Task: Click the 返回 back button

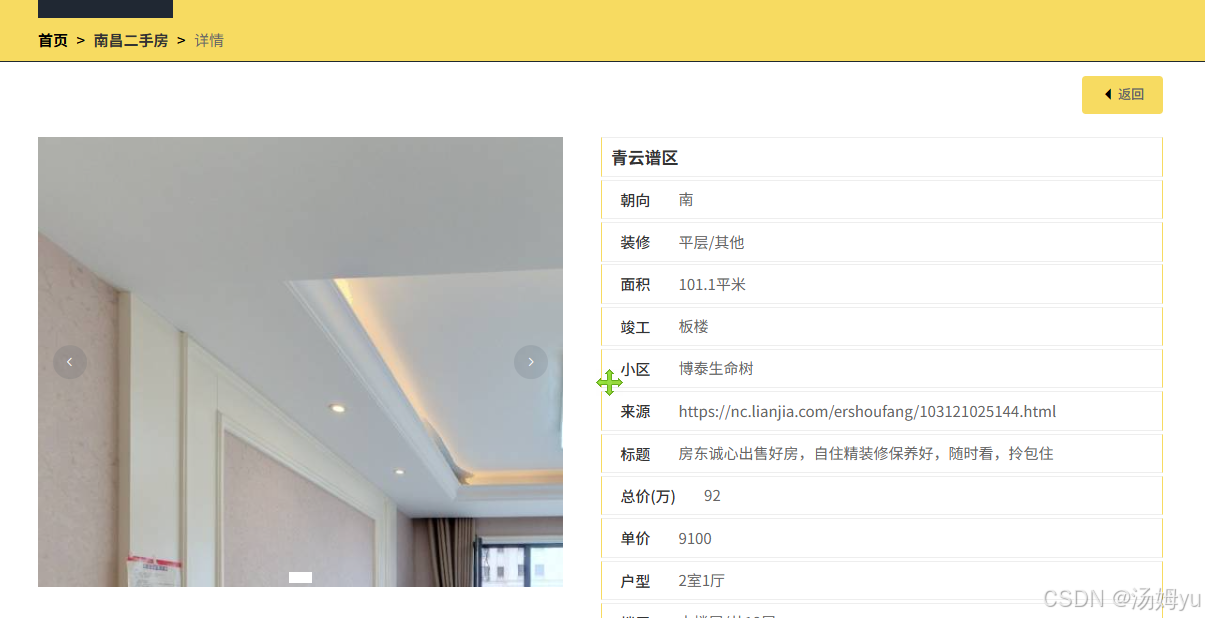Action: (1122, 95)
